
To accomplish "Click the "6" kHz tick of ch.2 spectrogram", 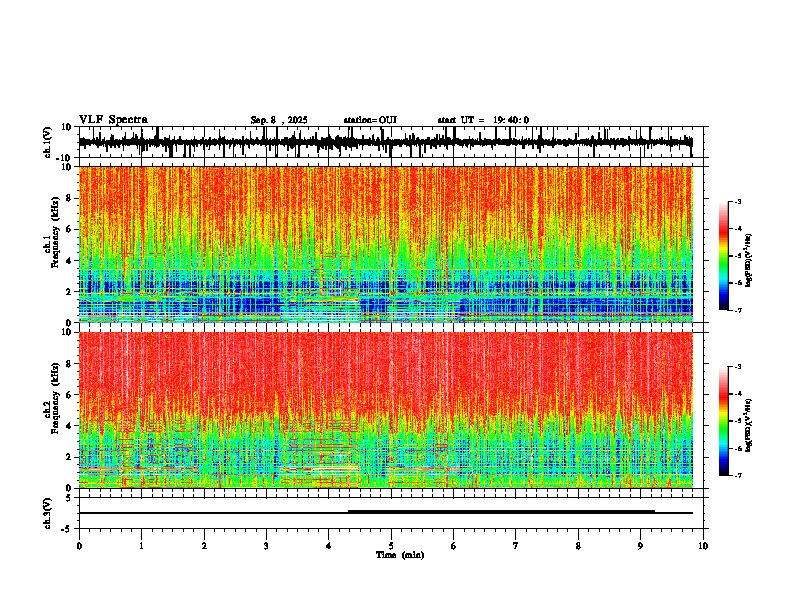I will click(x=70, y=395).
